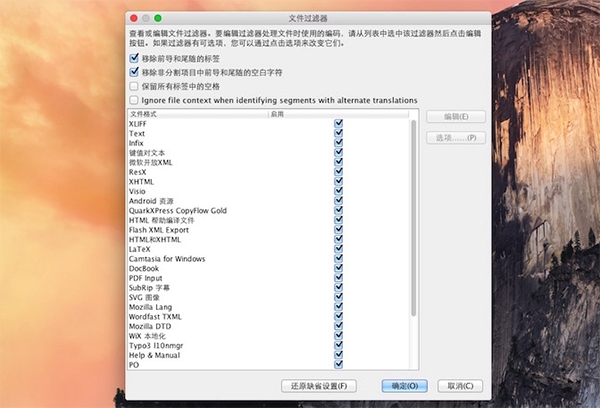
Task: Select the Infix filter row
Action: [269, 142]
